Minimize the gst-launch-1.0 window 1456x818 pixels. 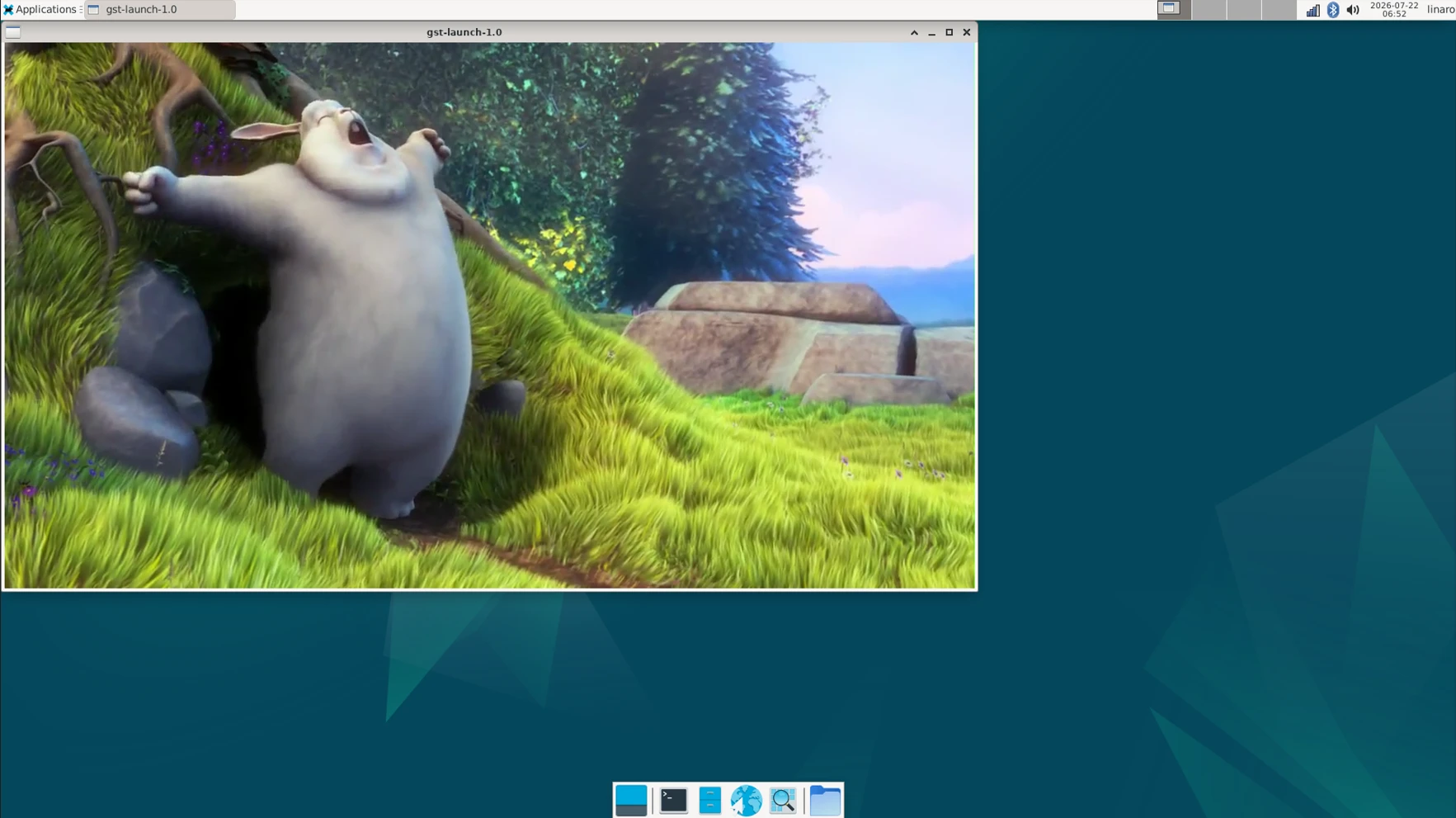coord(931,32)
